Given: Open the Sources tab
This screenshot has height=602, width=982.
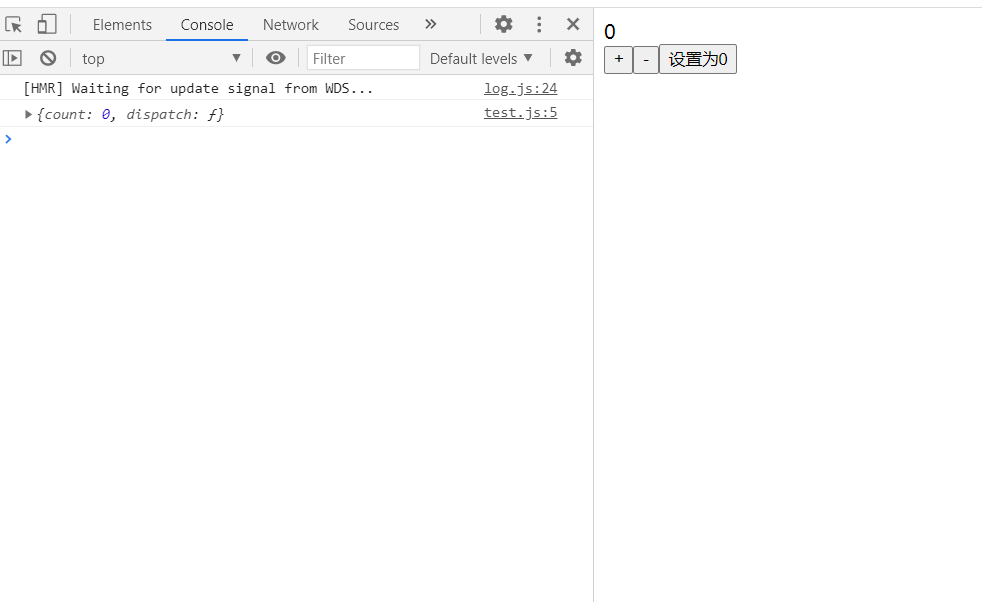Looking at the screenshot, I should (x=373, y=24).
